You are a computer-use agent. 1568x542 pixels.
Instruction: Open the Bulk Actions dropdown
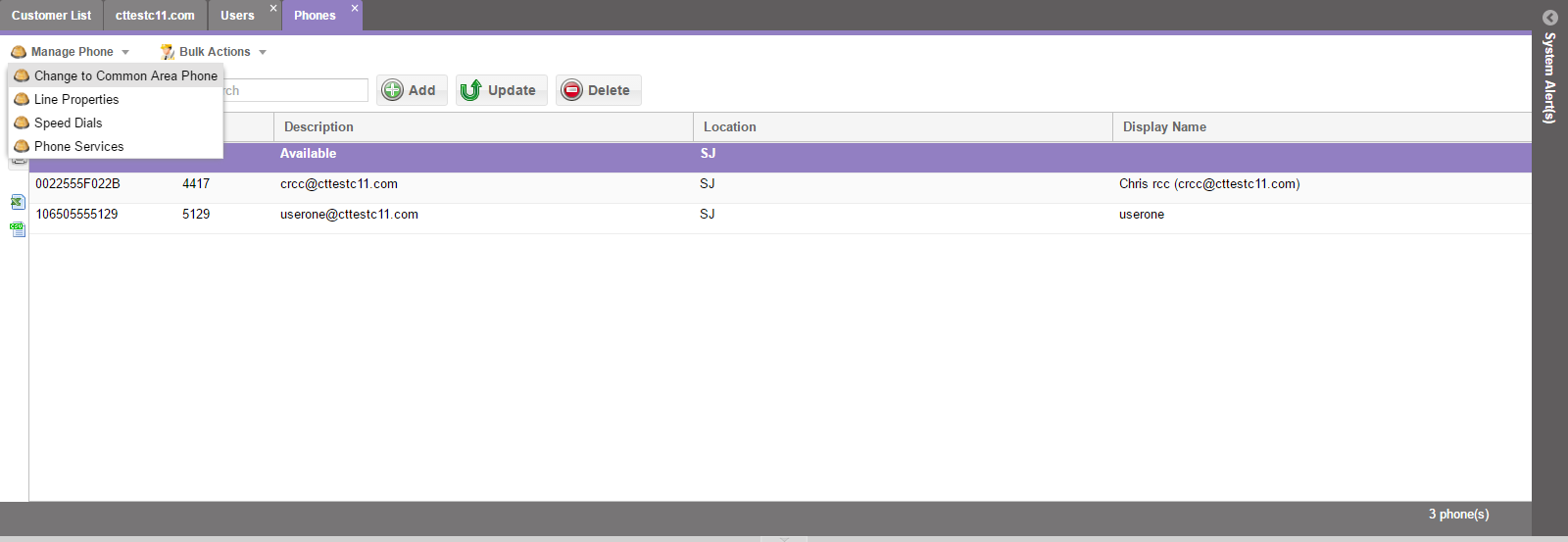214,52
